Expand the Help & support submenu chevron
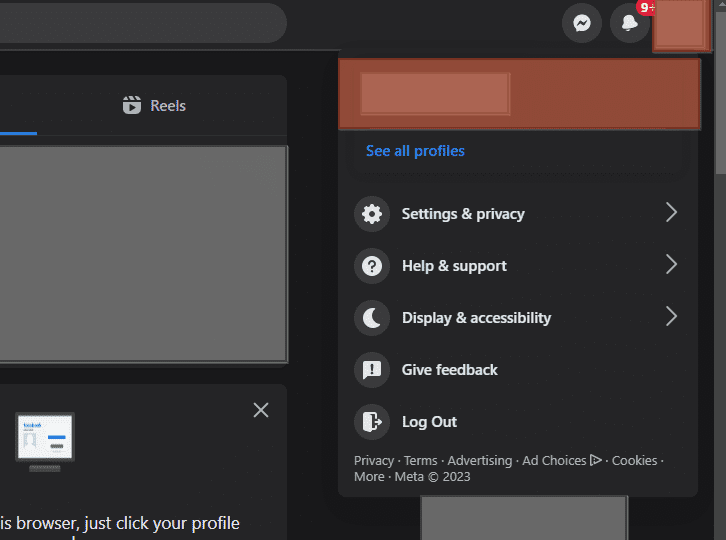Viewport: 726px width, 540px height. [x=671, y=264]
